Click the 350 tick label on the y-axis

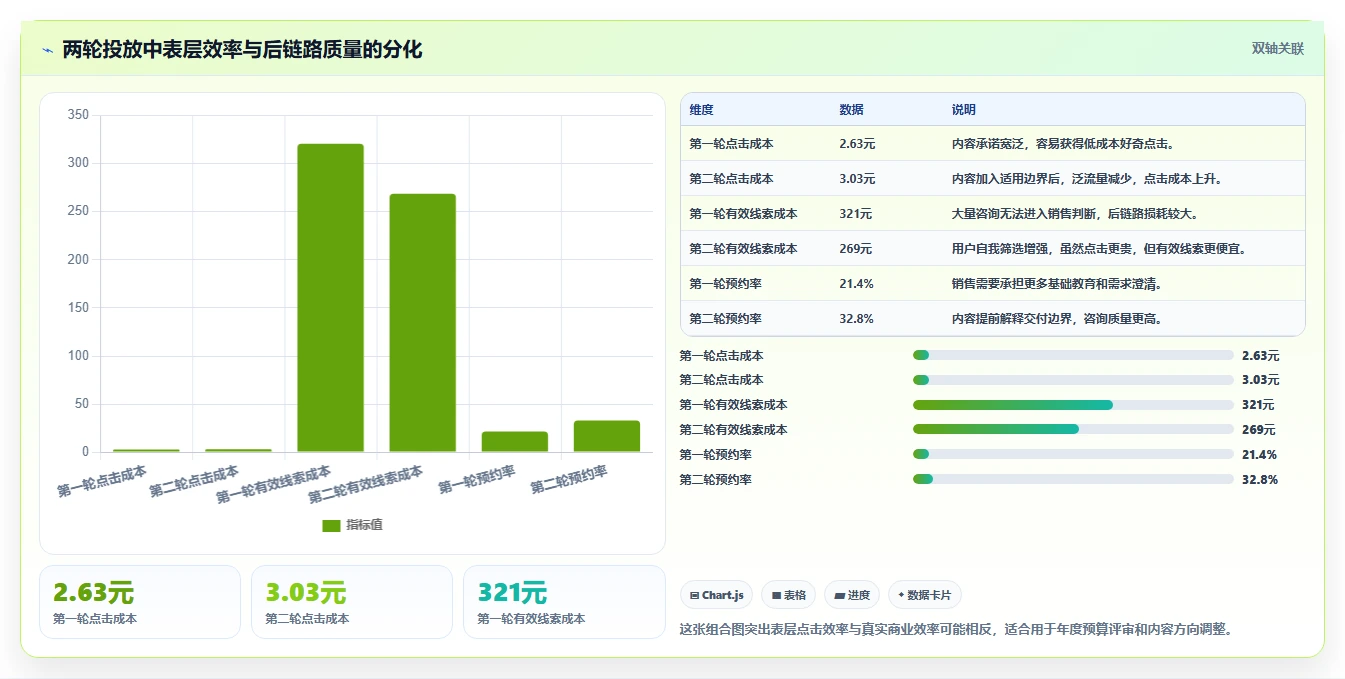point(78,115)
